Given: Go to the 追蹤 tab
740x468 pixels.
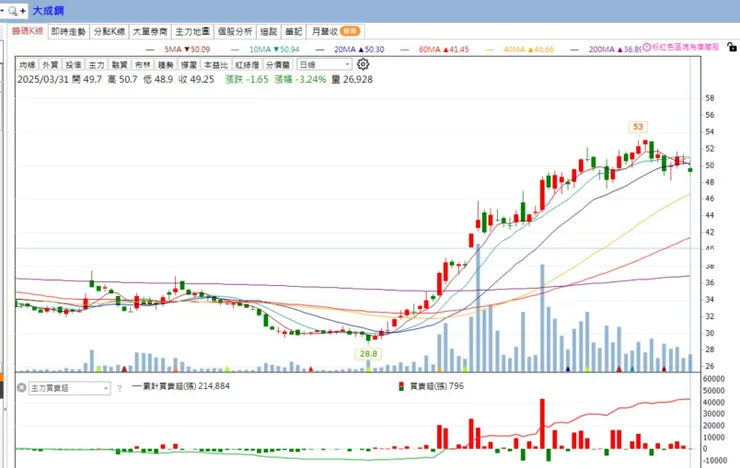Looking at the screenshot, I should click(269, 32).
